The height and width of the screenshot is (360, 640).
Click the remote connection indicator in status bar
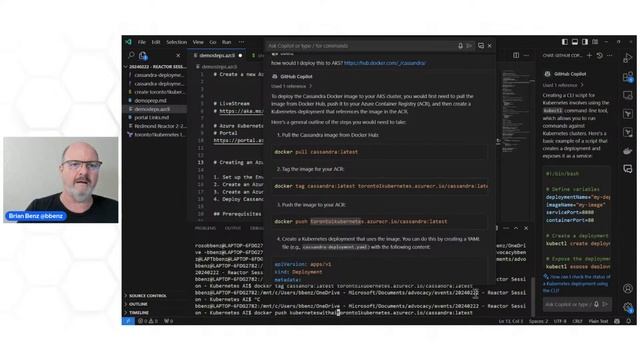point(128,321)
